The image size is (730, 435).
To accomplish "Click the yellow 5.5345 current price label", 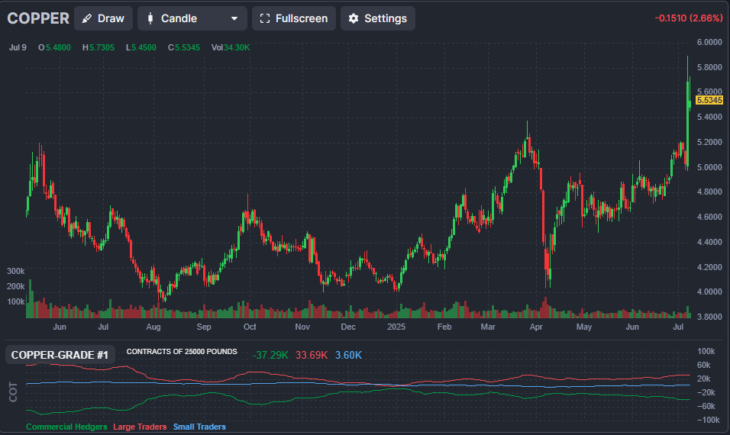I will pos(709,100).
